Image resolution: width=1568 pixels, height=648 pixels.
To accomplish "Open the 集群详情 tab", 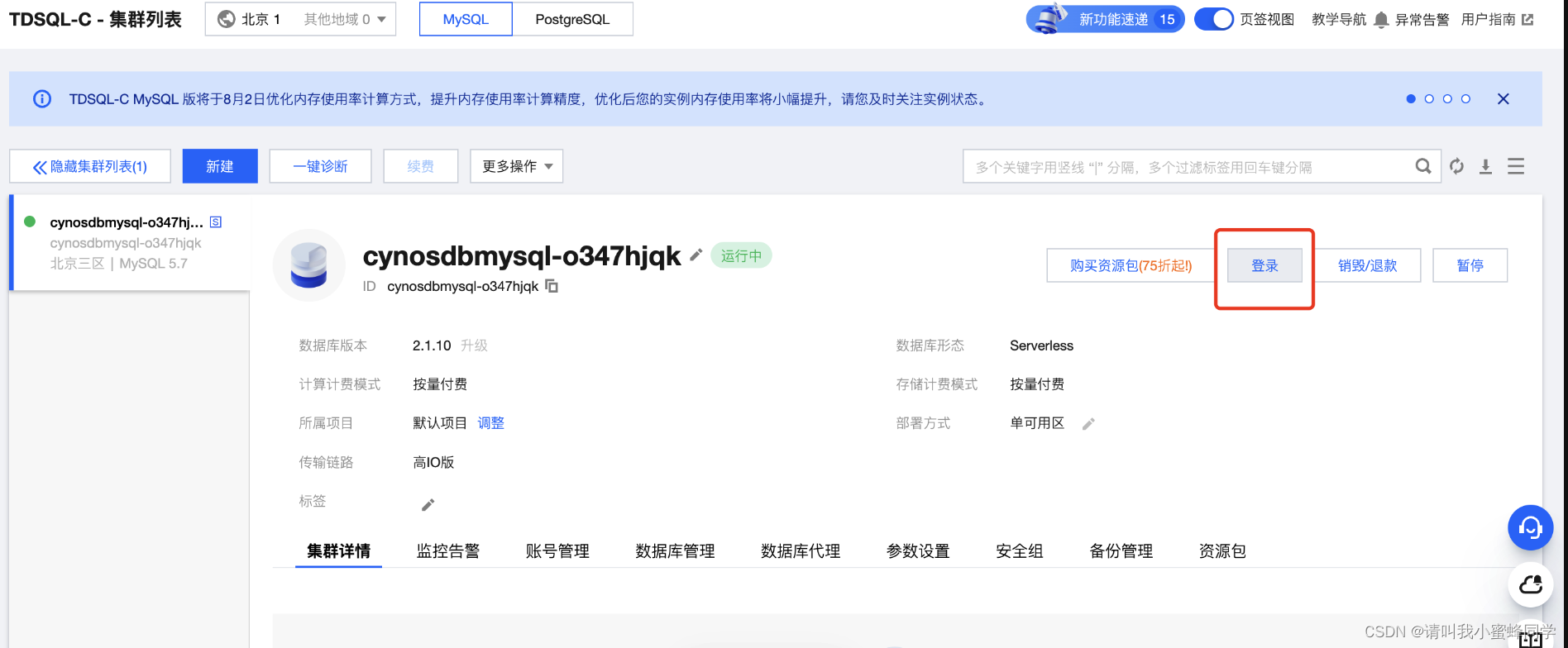I will (338, 550).
